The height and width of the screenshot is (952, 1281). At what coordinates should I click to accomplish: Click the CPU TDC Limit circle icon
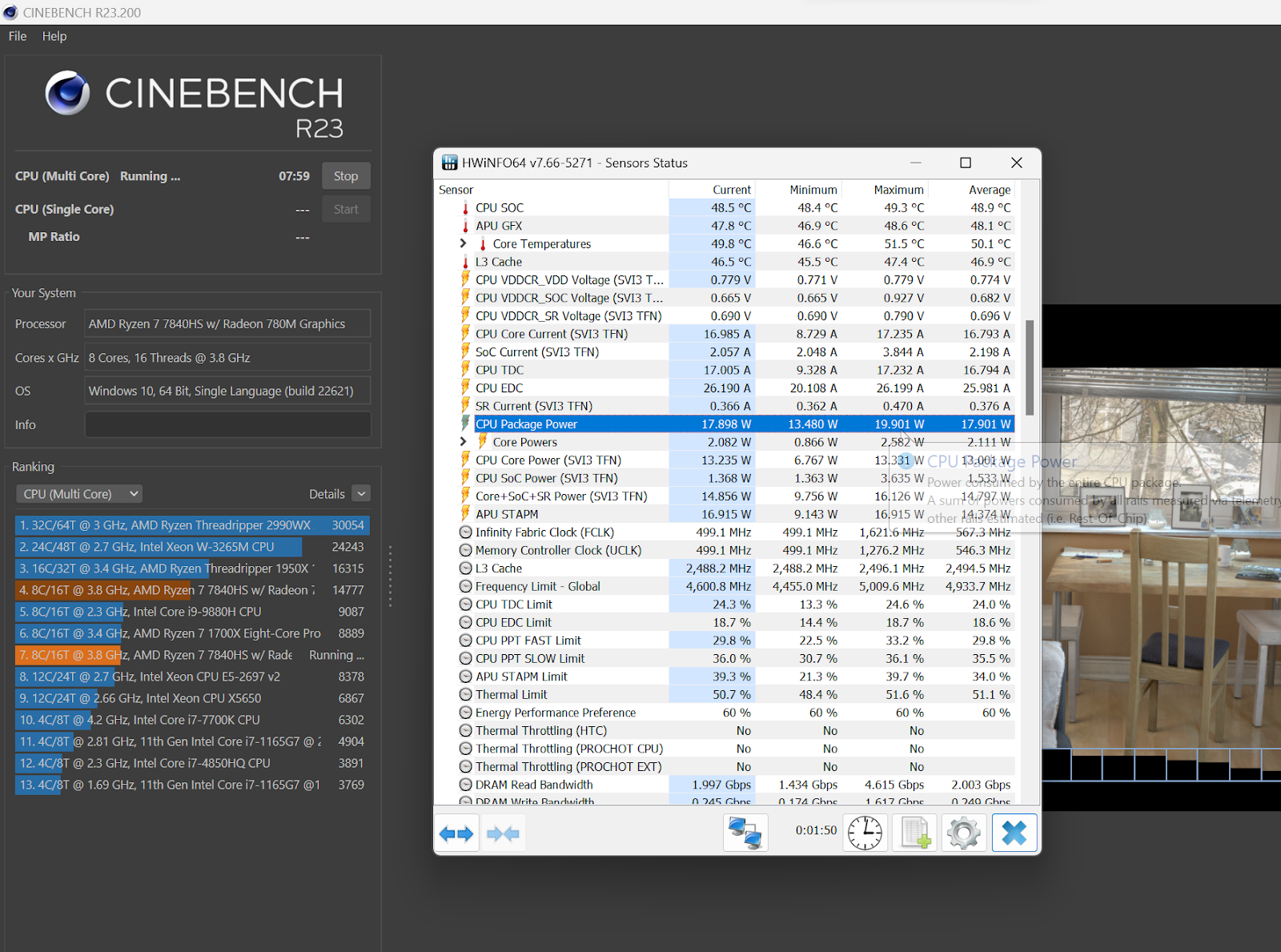[465, 605]
